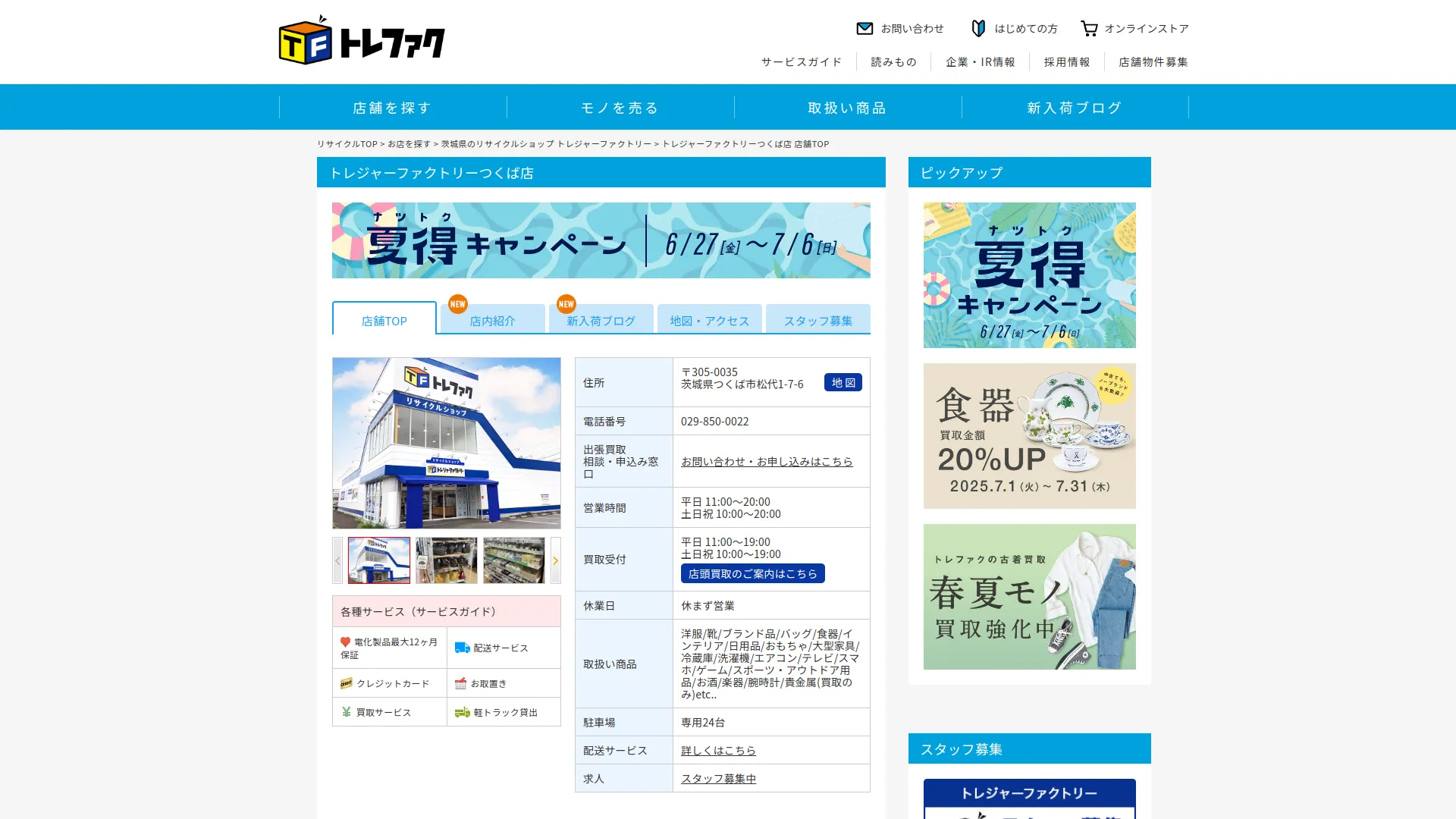
Task: Switch to the 地図・アクセス tab
Action: click(x=710, y=320)
